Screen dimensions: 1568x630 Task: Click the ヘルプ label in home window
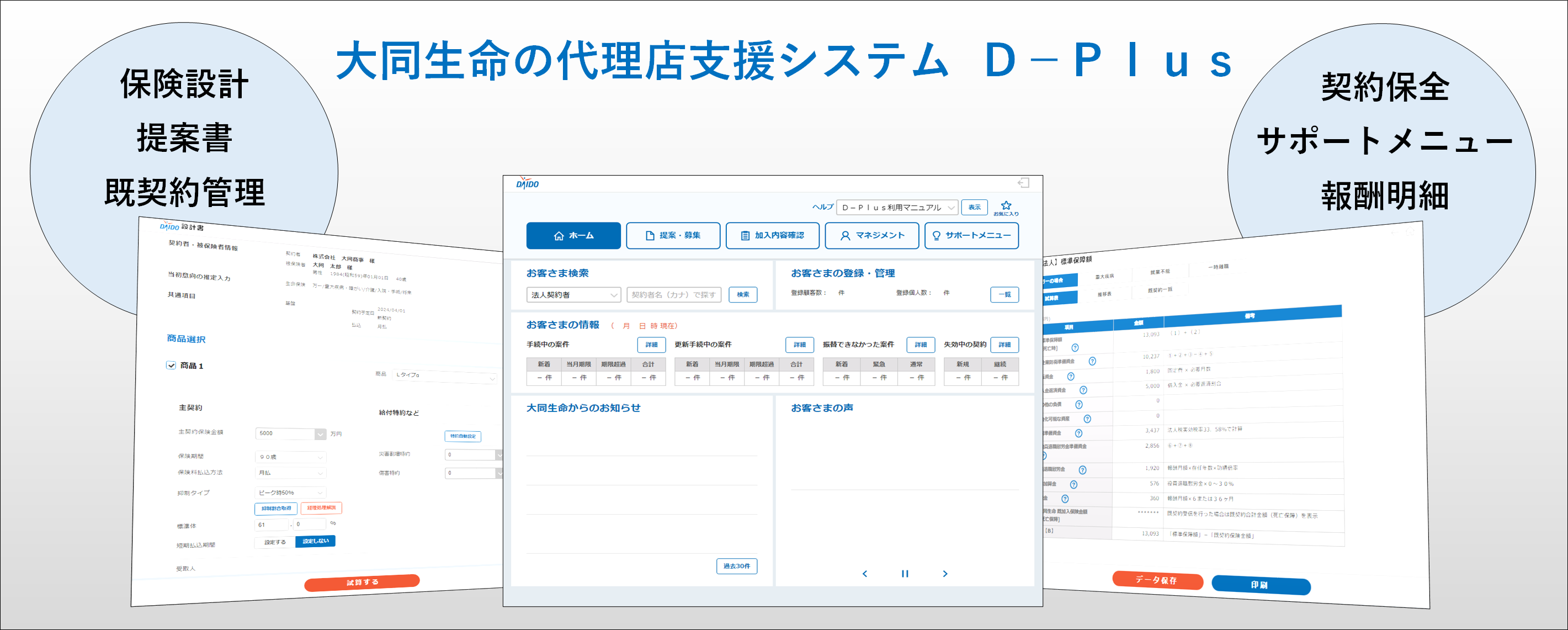pyautogui.click(x=822, y=208)
